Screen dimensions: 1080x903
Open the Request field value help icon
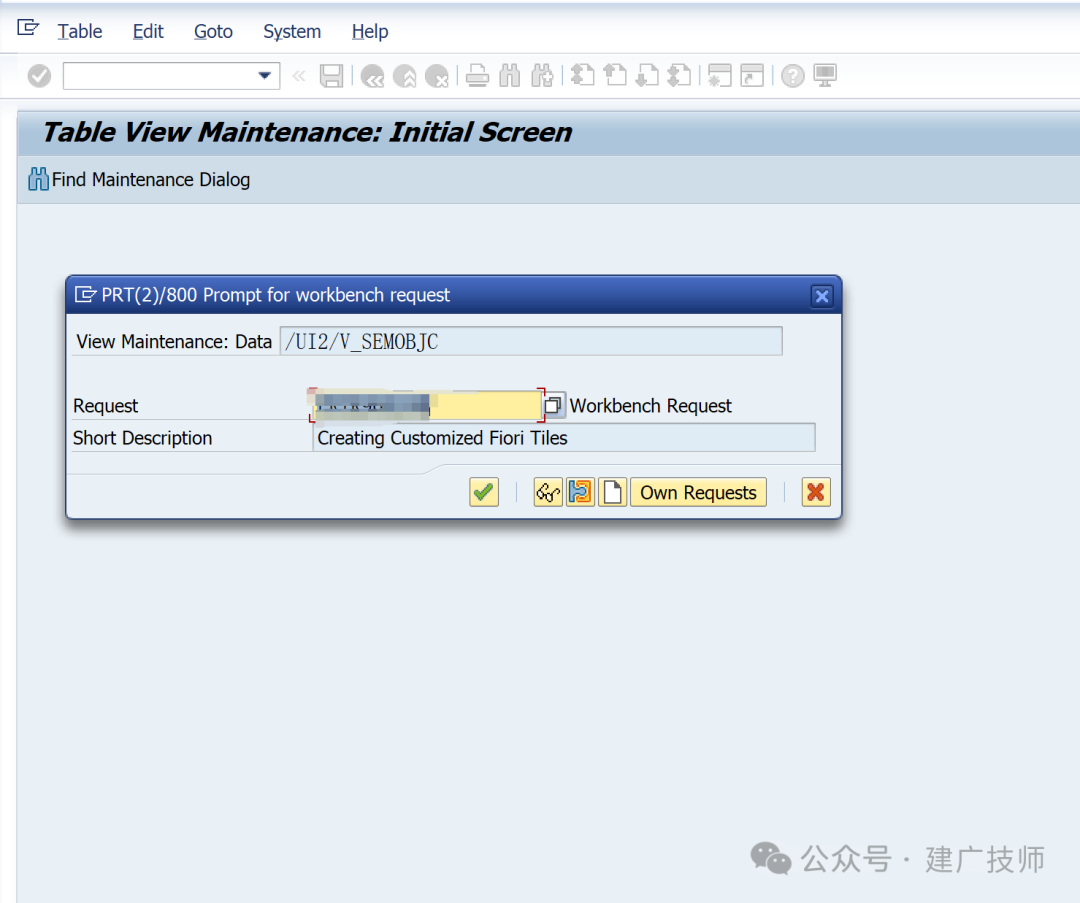pos(553,406)
